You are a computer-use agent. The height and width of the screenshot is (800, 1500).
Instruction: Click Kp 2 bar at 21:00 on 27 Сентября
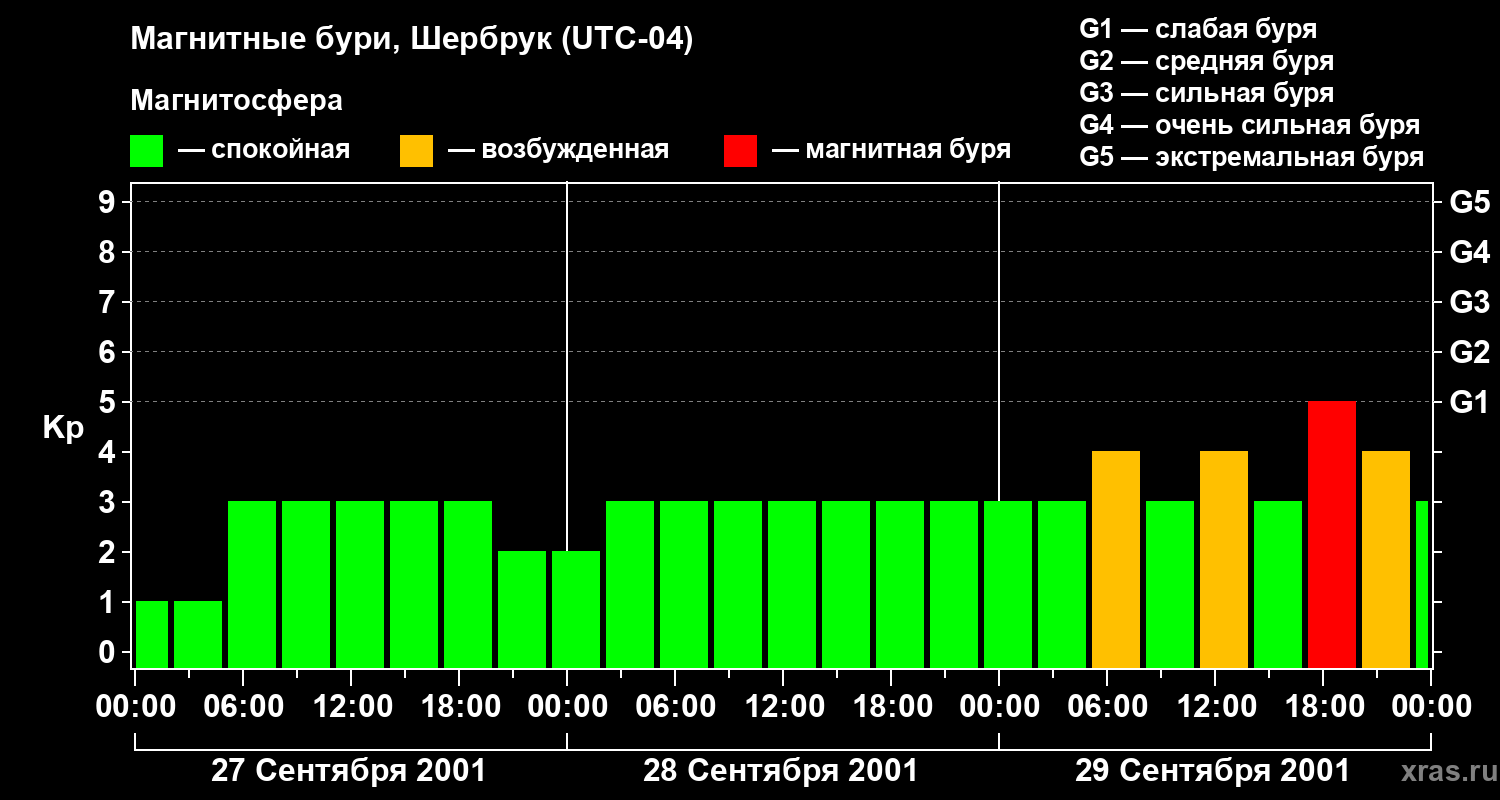(522, 610)
